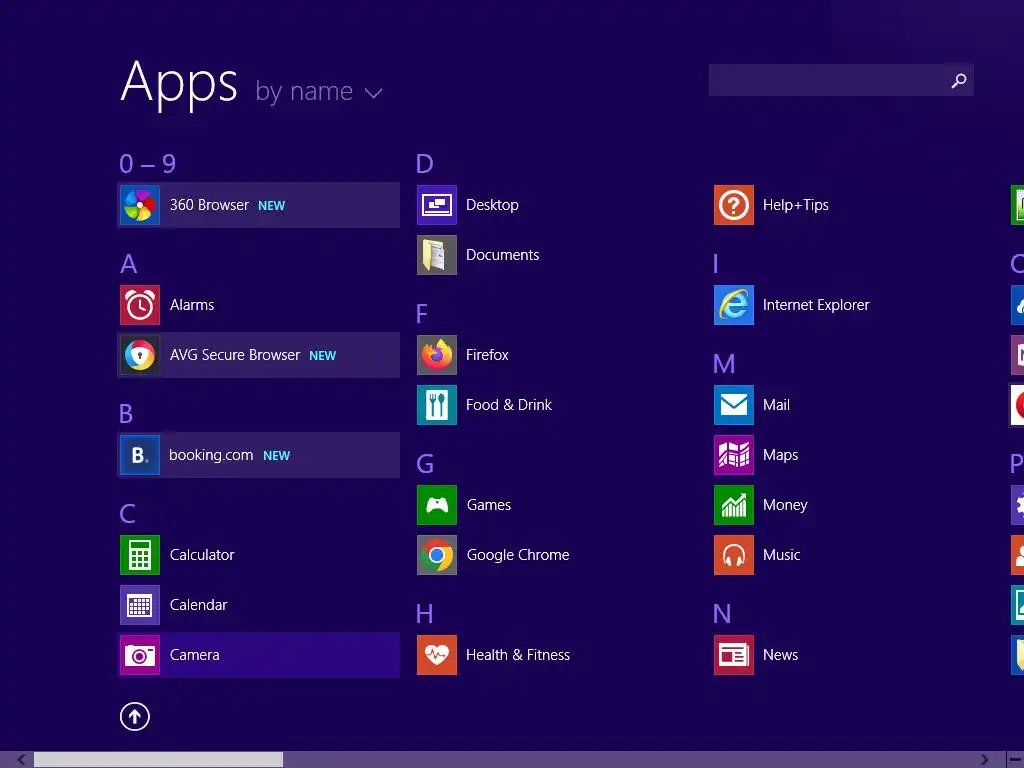This screenshot has height=768, width=1024.
Task: Open the Mail app icon
Action: click(x=734, y=405)
